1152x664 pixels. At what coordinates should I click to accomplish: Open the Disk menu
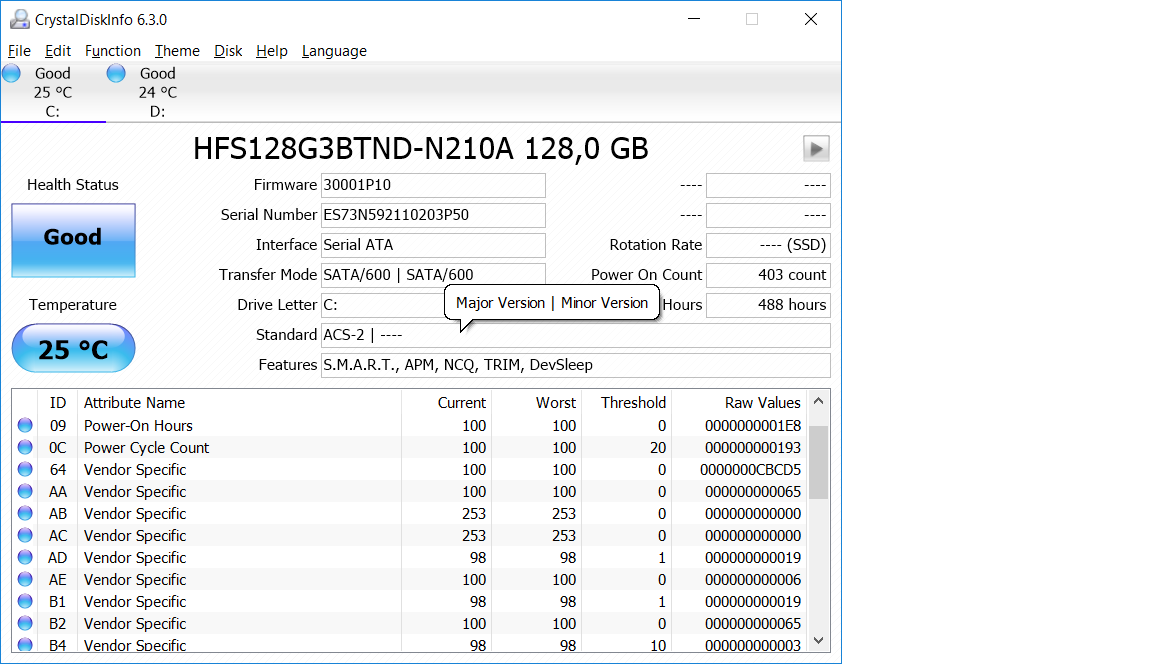click(x=228, y=51)
